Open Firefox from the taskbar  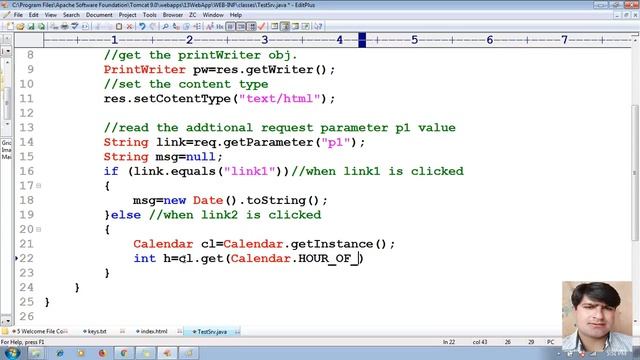[x=102, y=353]
